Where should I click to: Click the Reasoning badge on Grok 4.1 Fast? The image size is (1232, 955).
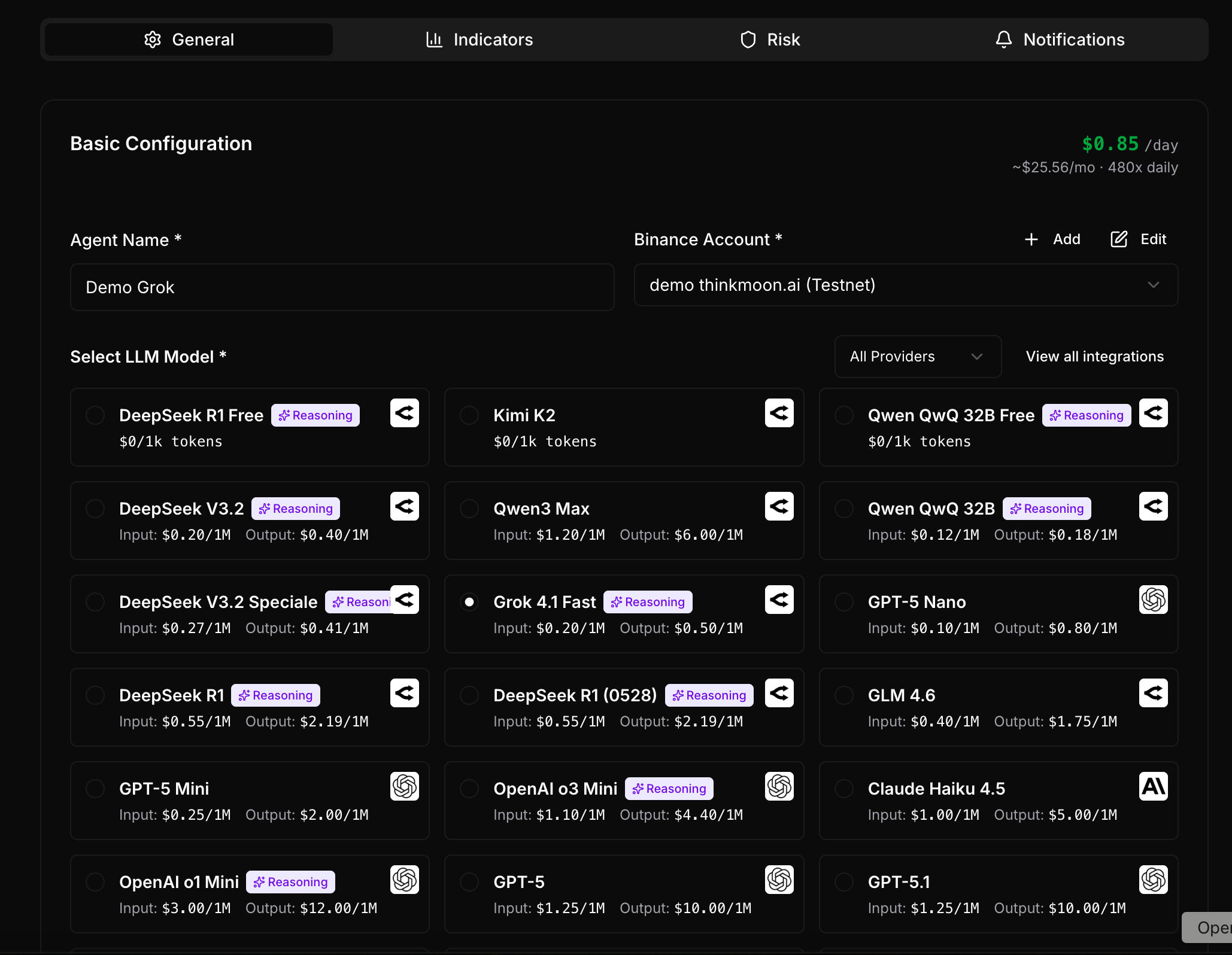(648, 602)
